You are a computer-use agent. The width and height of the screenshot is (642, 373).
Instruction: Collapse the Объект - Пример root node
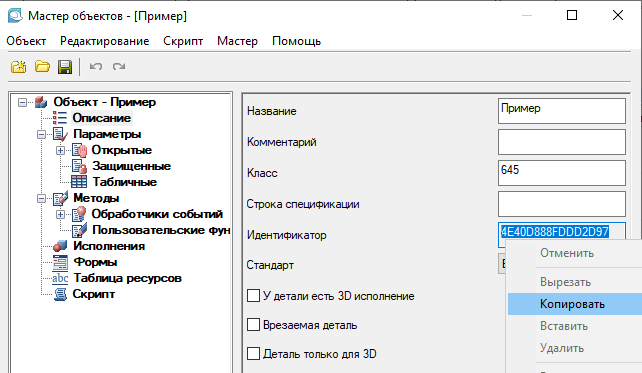[x=23, y=102]
